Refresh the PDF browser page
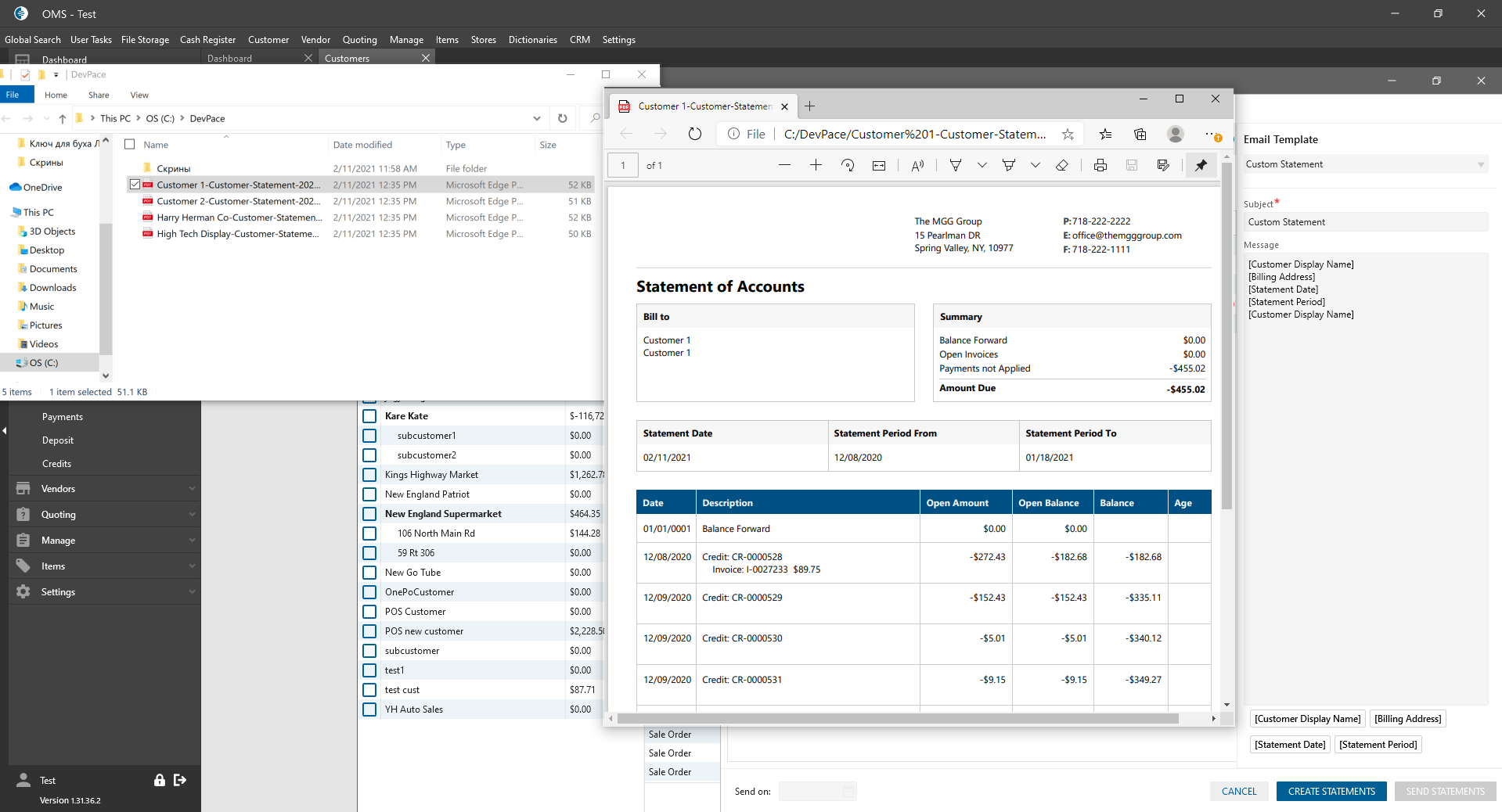This screenshot has height=812, width=1502. point(694,134)
